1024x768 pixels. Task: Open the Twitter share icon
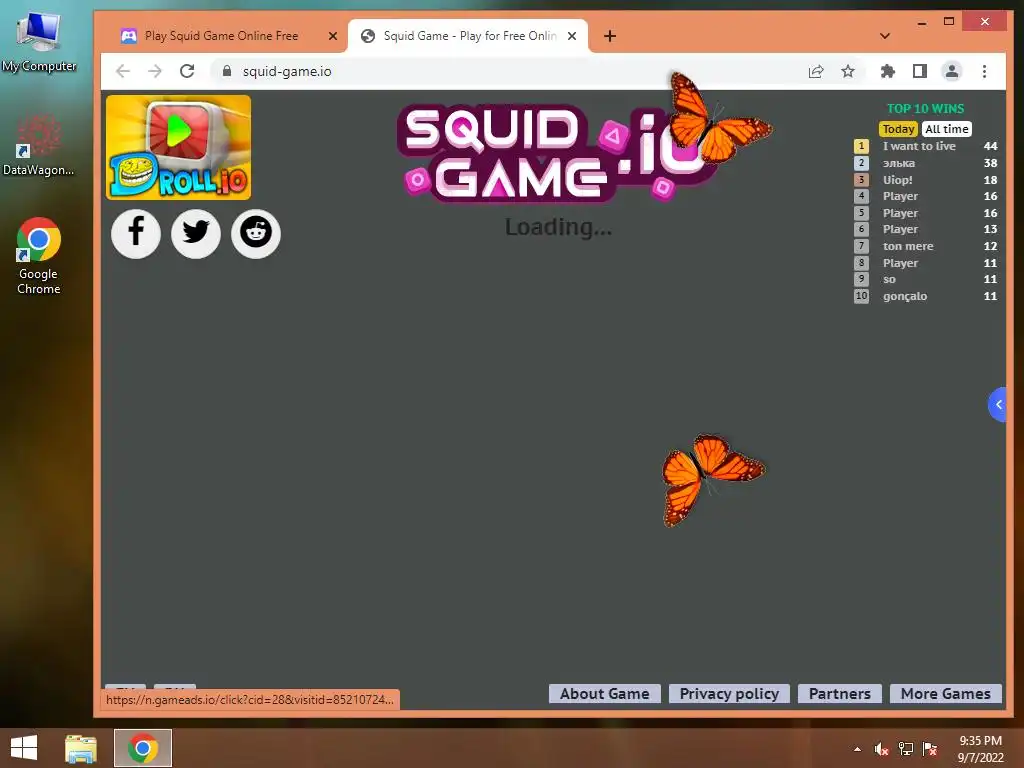[x=196, y=233]
